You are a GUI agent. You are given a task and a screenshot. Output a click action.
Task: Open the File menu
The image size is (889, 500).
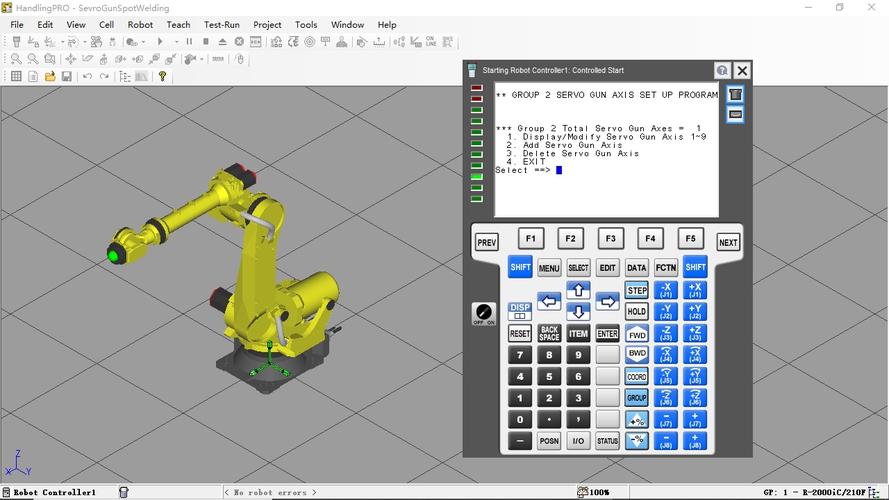17,24
